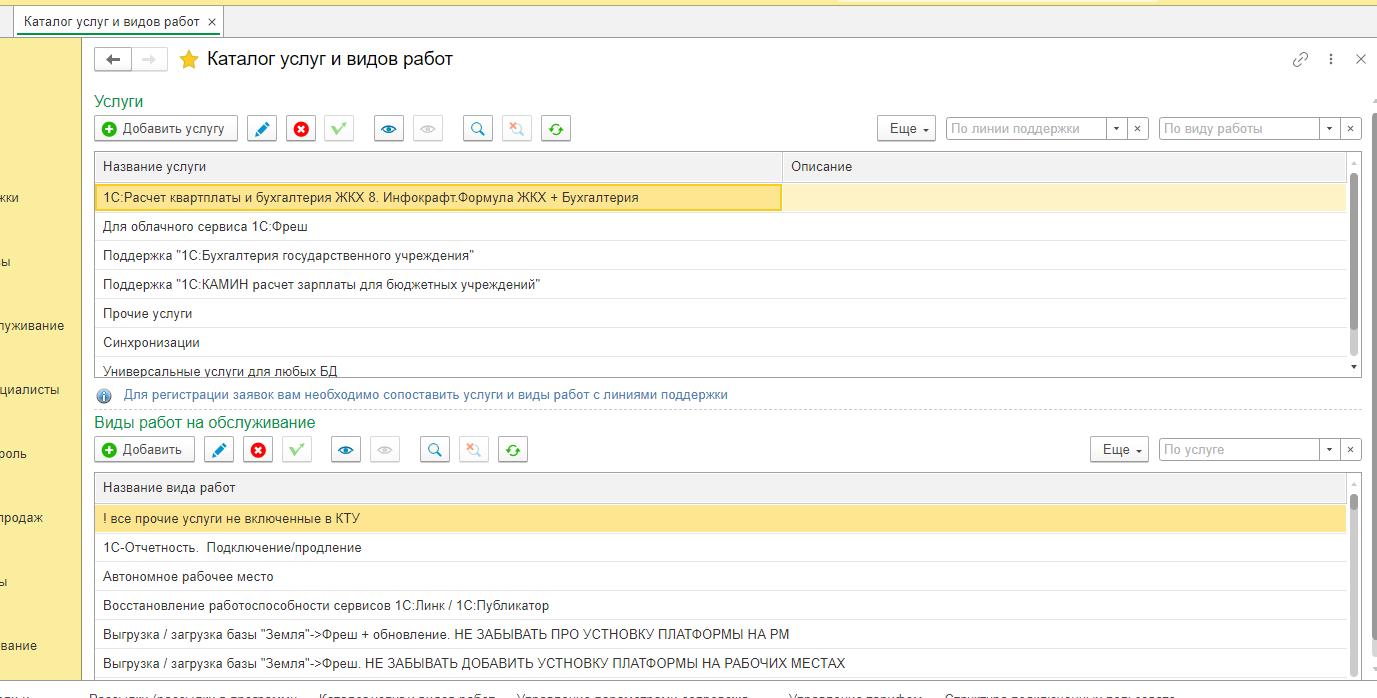This screenshot has width=1377, height=698.
Task: Open search with the Услуги magnifier icon
Action: (x=478, y=129)
